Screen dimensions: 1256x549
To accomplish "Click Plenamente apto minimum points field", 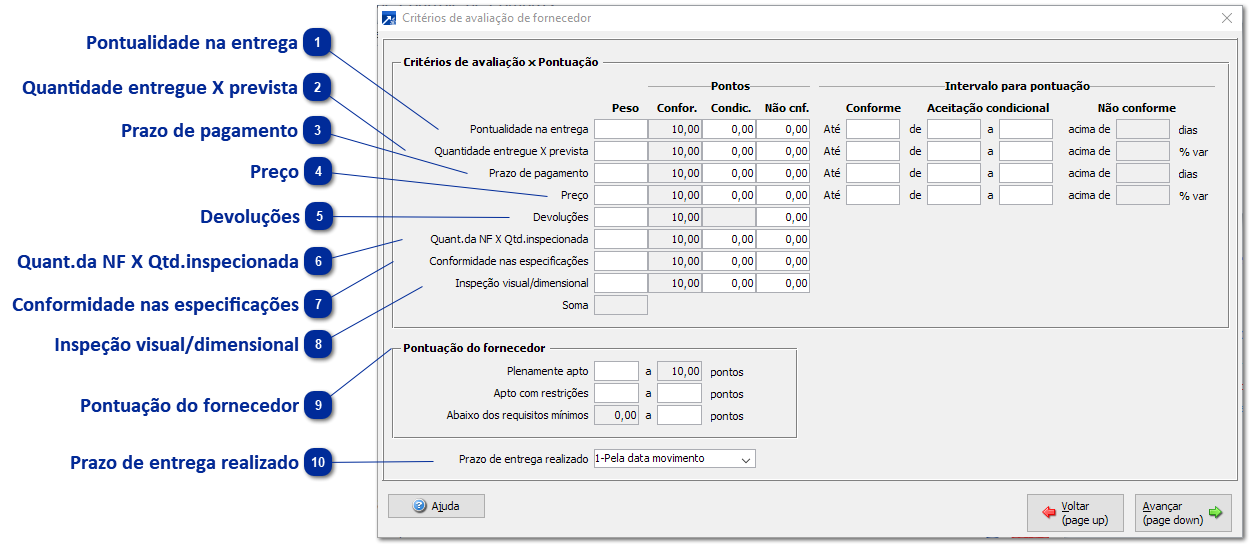I will coord(616,371).
